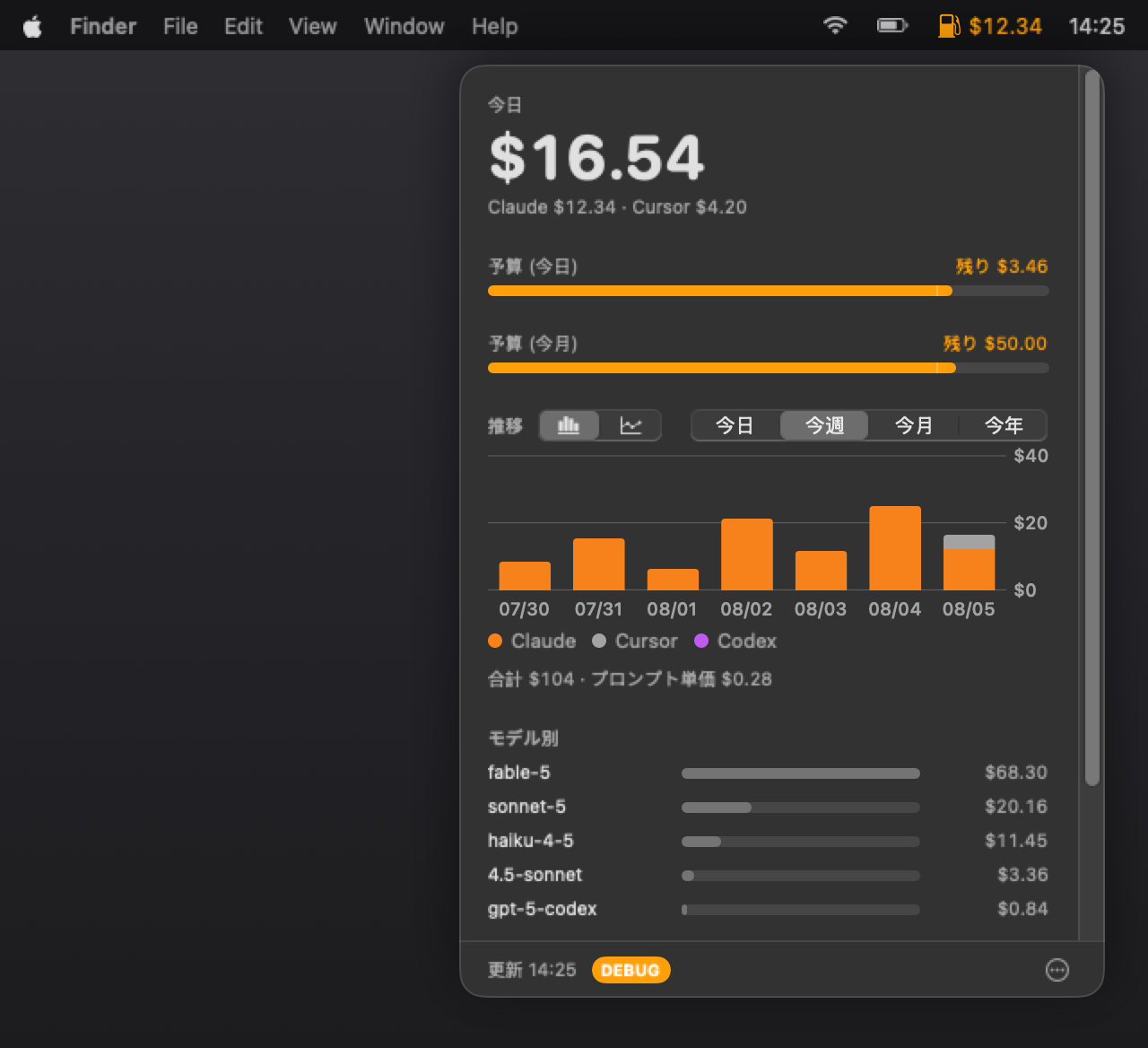Click the $40 axis label
Image resolution: width=1148 pixels, height=1048 pixels.
coord(1031,456)
